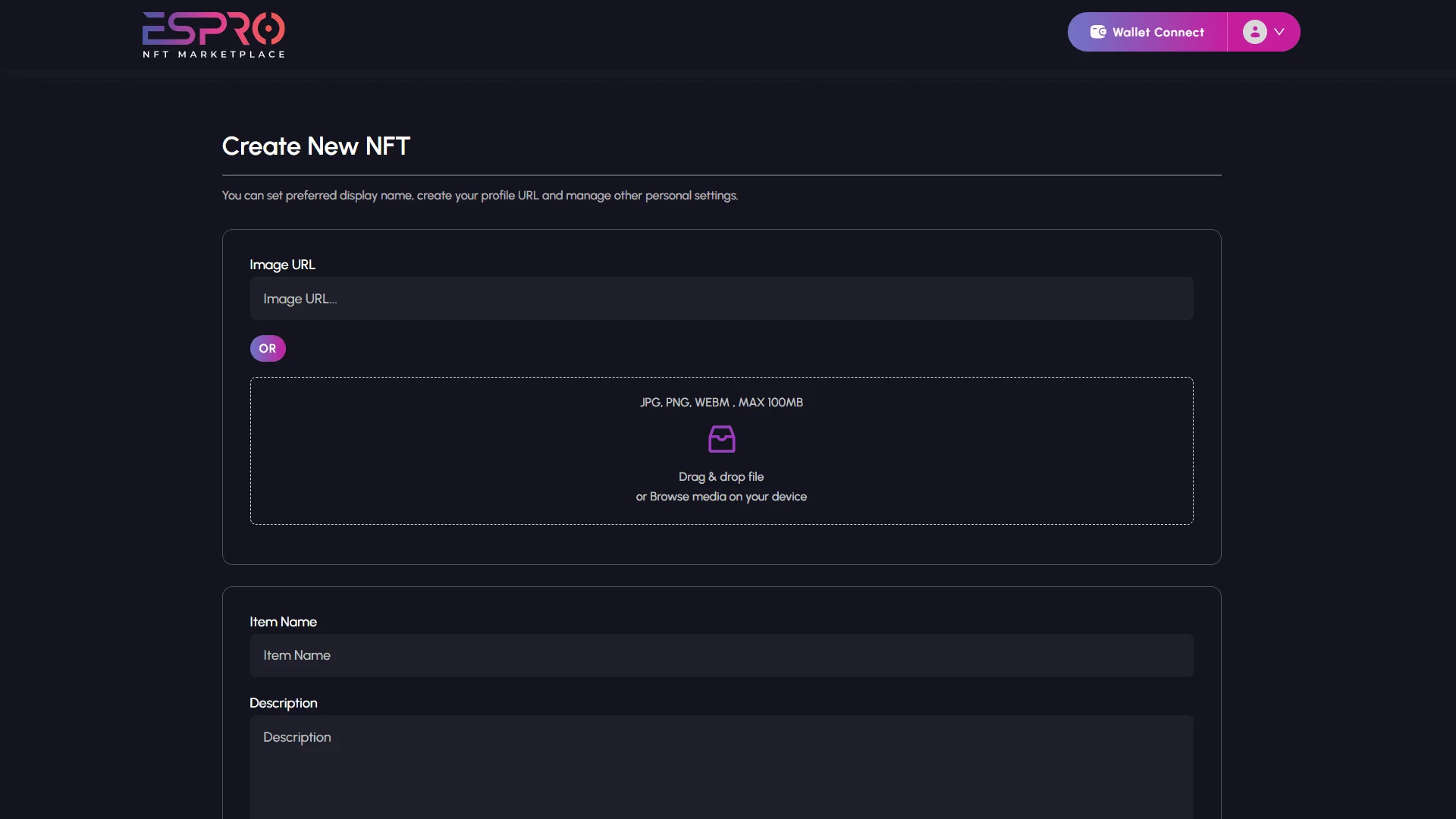Expand the profile dropdown chevron
This screenshot has width=1456, height=819.
pyautogui.click(x=1279, y=32)
